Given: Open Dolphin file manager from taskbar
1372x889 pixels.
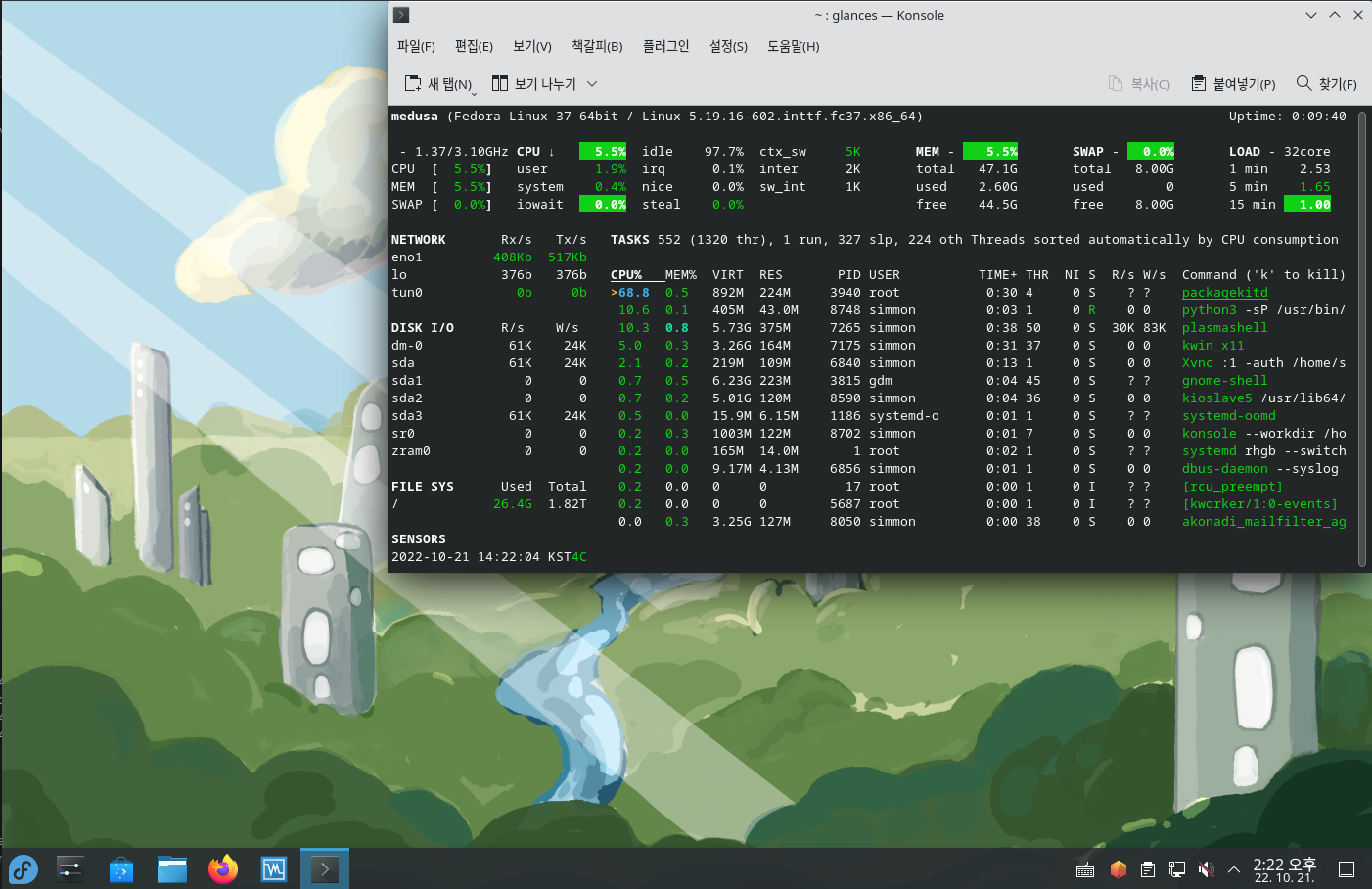Looking at the screenshot, I should 172,869.
